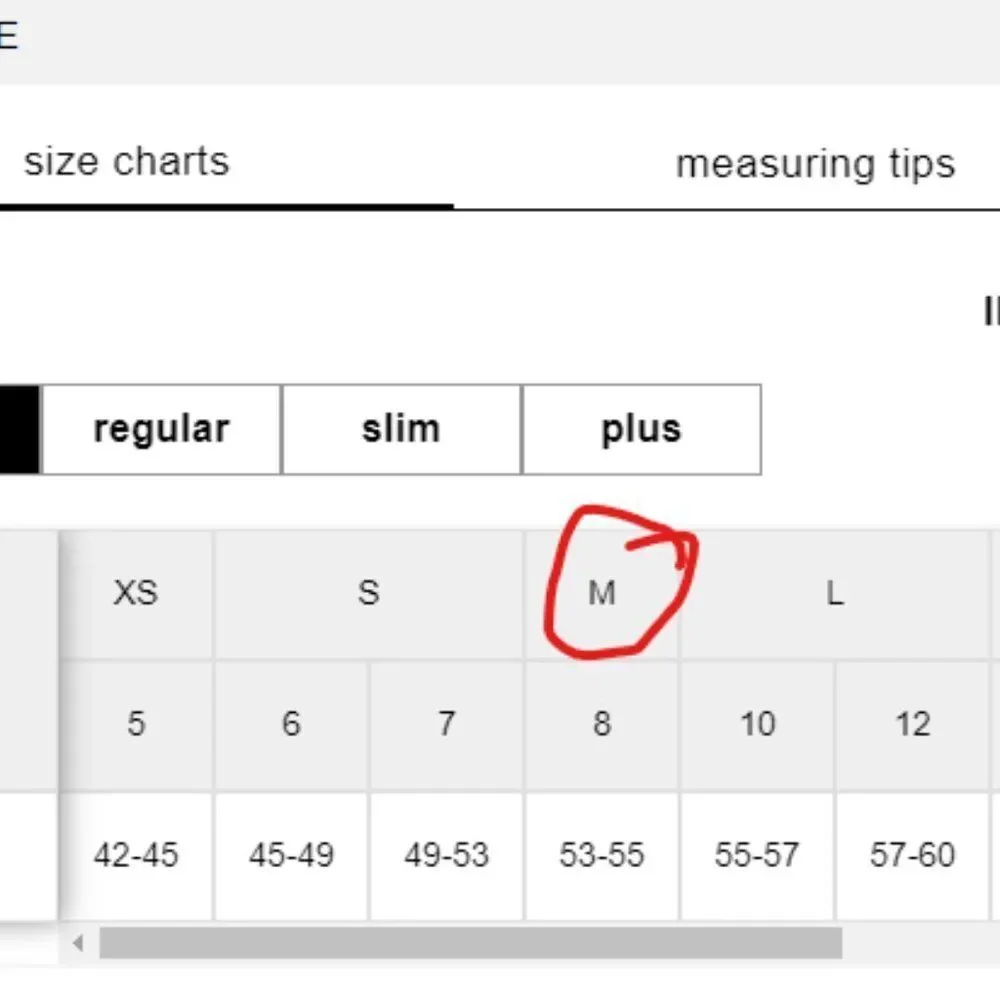Viewport: 1000px width, 1000px height.
Task: Click the XS size header cell
Action: click(x=136, y=593)
